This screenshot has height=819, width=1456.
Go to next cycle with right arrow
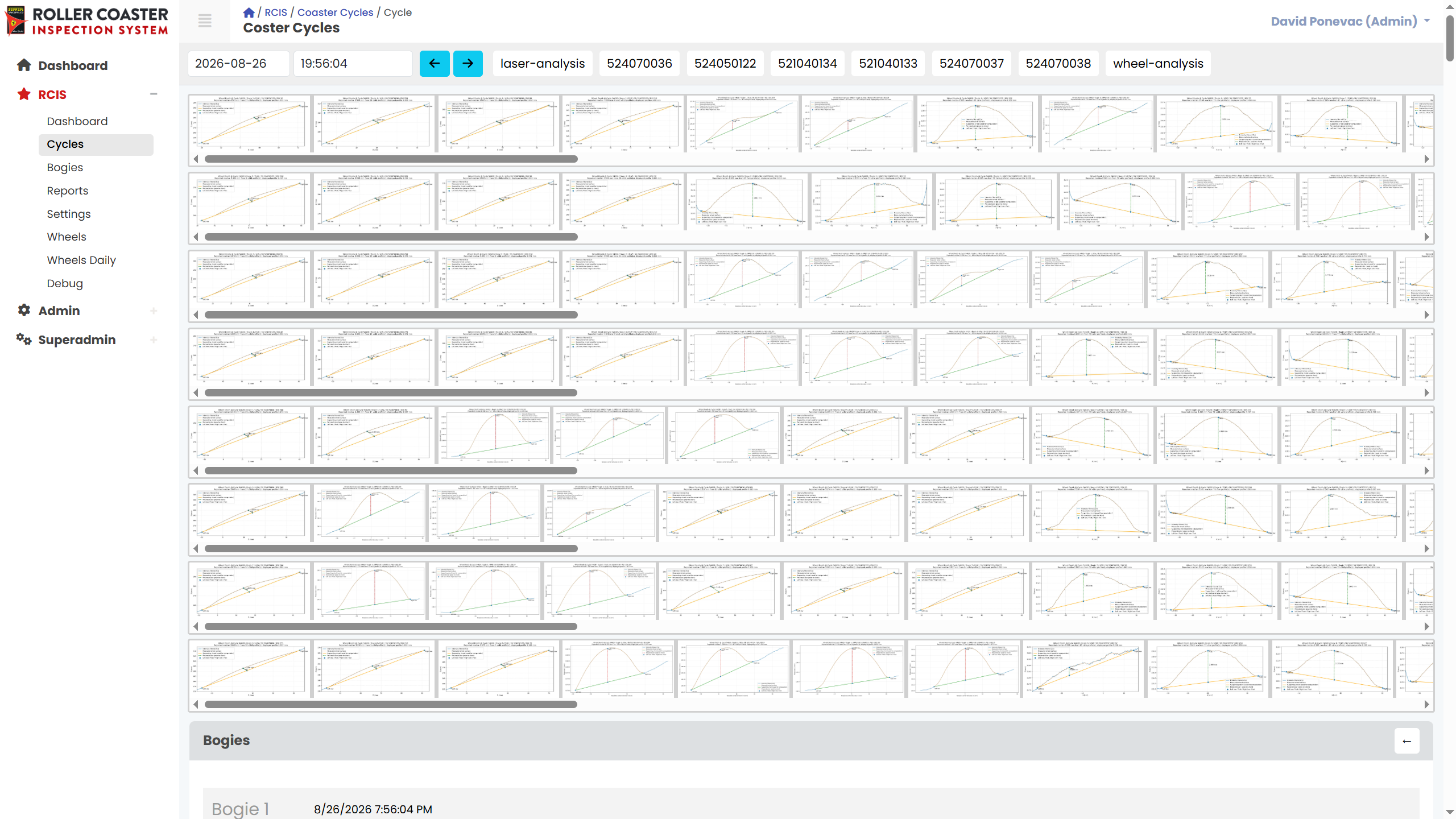[x=468, y=64]
